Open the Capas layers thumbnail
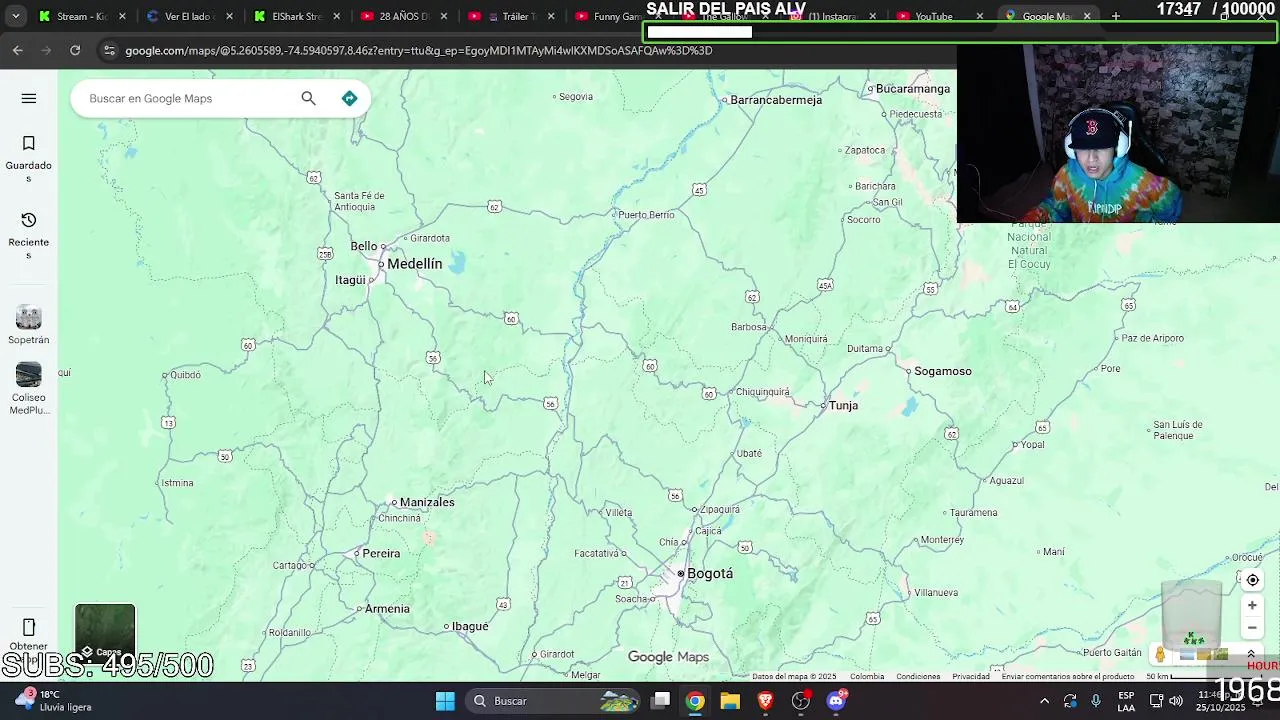 [105, 632]
